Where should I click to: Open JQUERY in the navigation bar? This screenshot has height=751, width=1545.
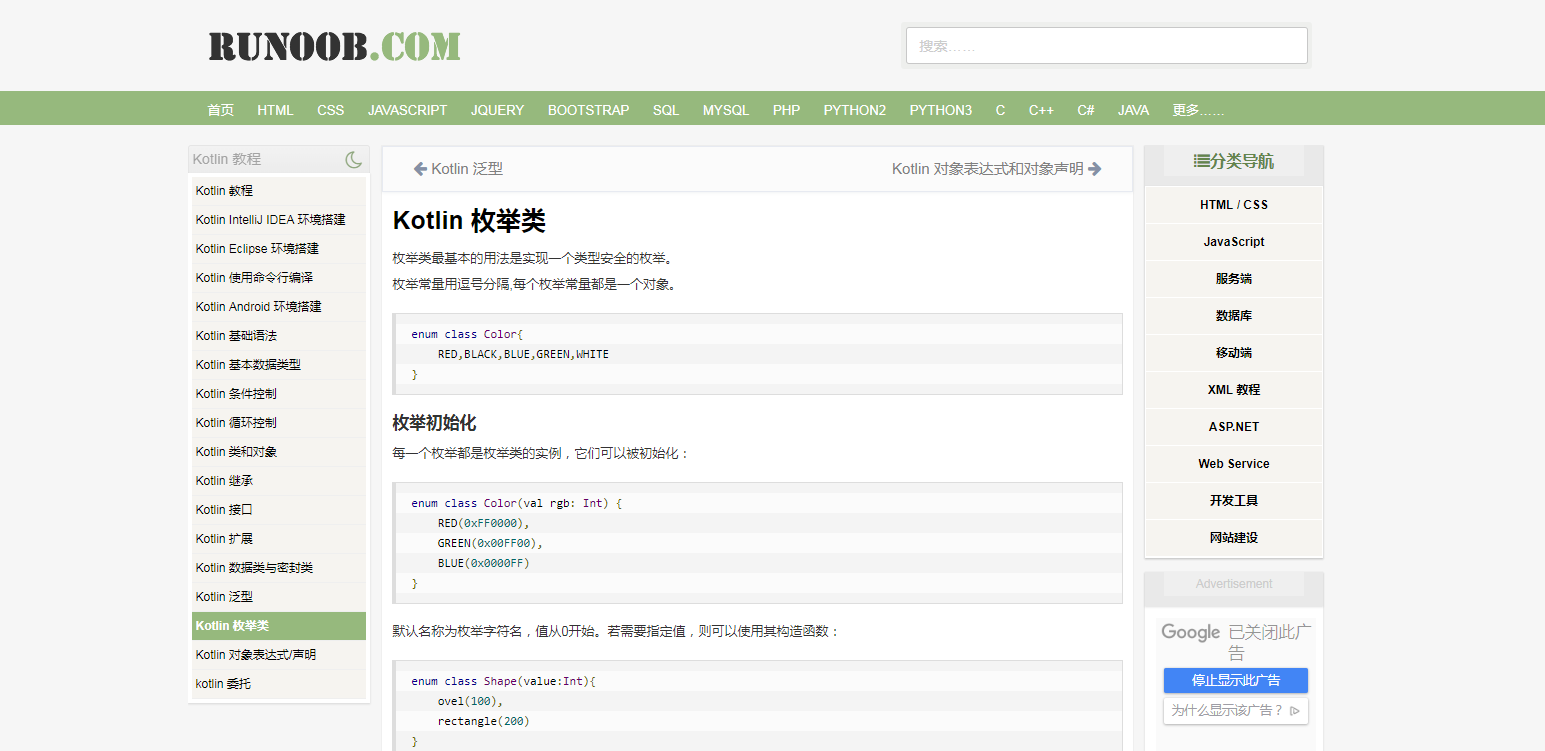497,110
